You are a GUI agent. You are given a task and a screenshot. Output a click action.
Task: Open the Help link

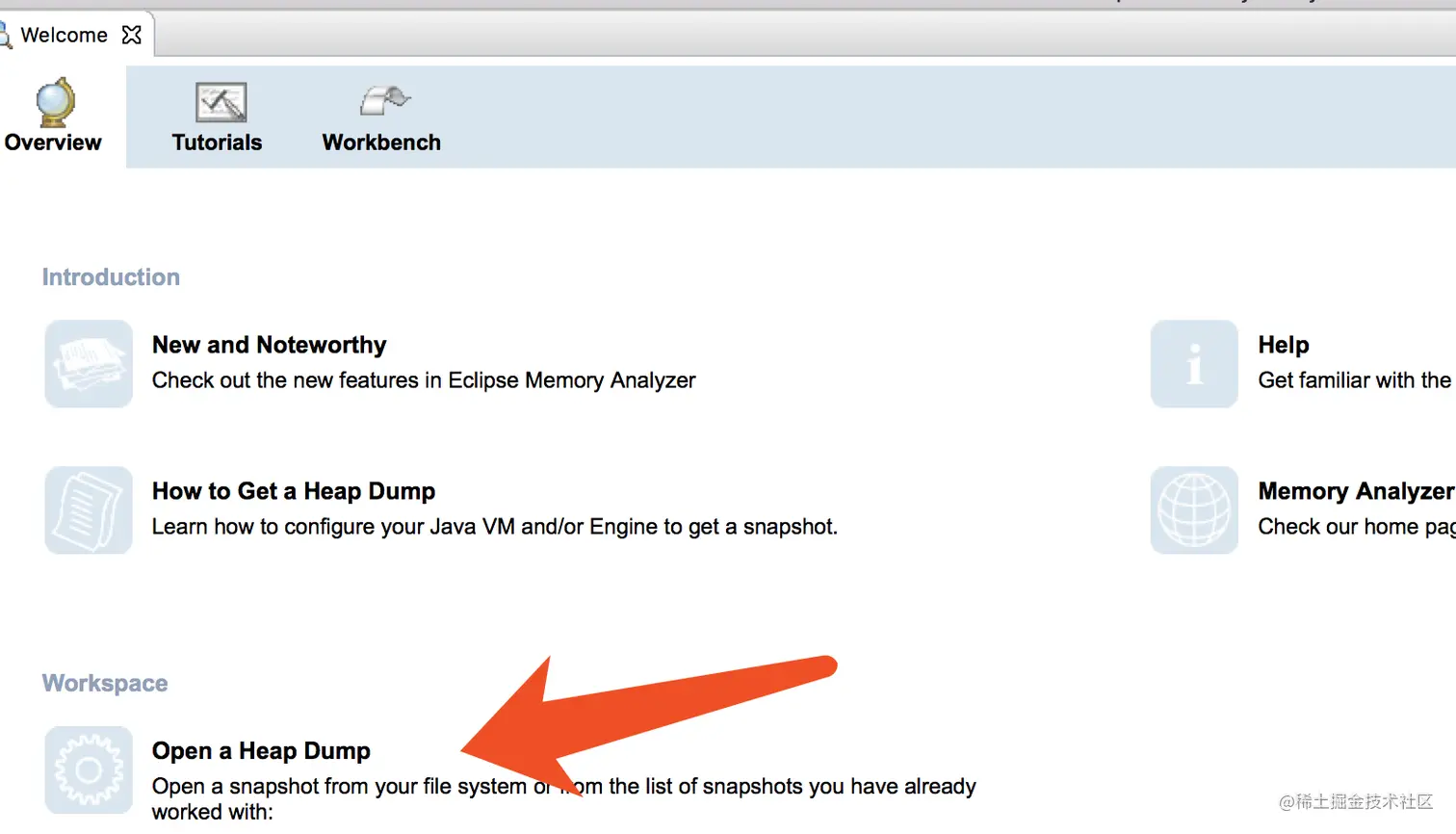coord(1284,345)
